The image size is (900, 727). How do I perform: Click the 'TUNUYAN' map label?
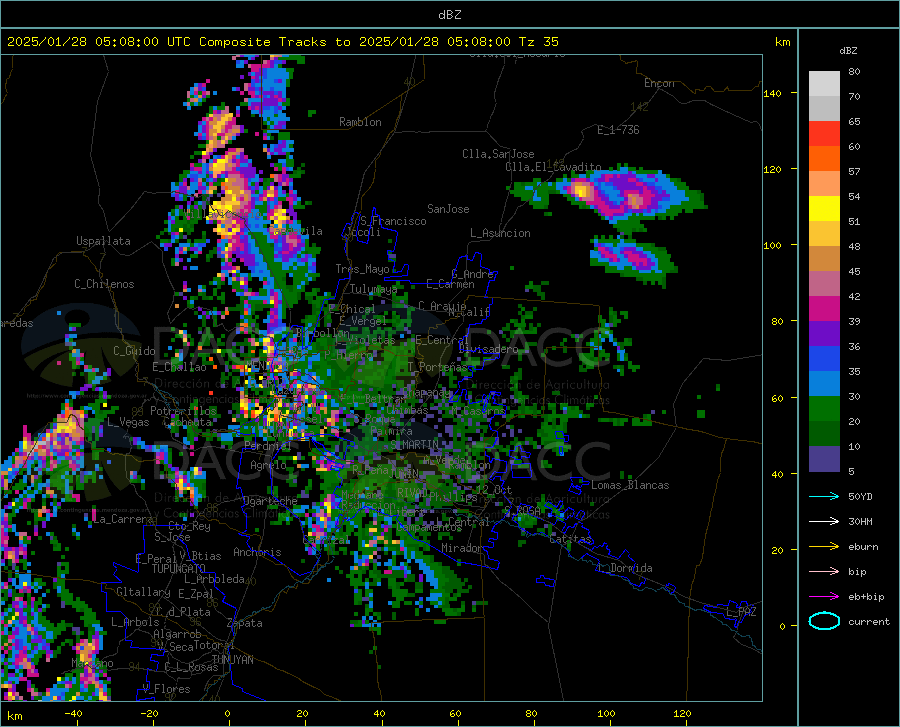[x=232, y=660]
